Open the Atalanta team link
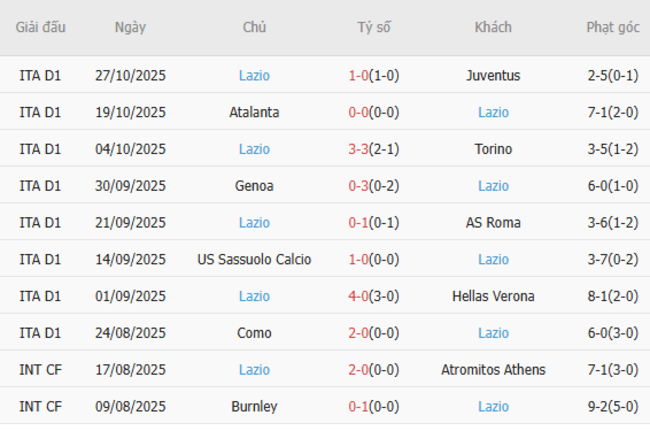The width and height of the screenshot is (650, 431). point(254,112)
